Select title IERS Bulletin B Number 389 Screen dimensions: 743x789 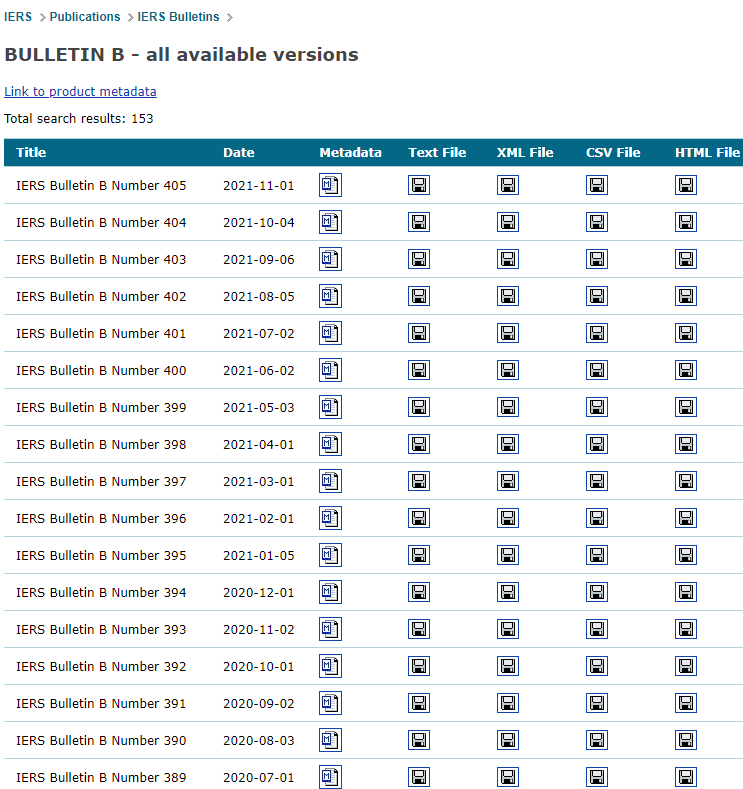pos(101,777)
